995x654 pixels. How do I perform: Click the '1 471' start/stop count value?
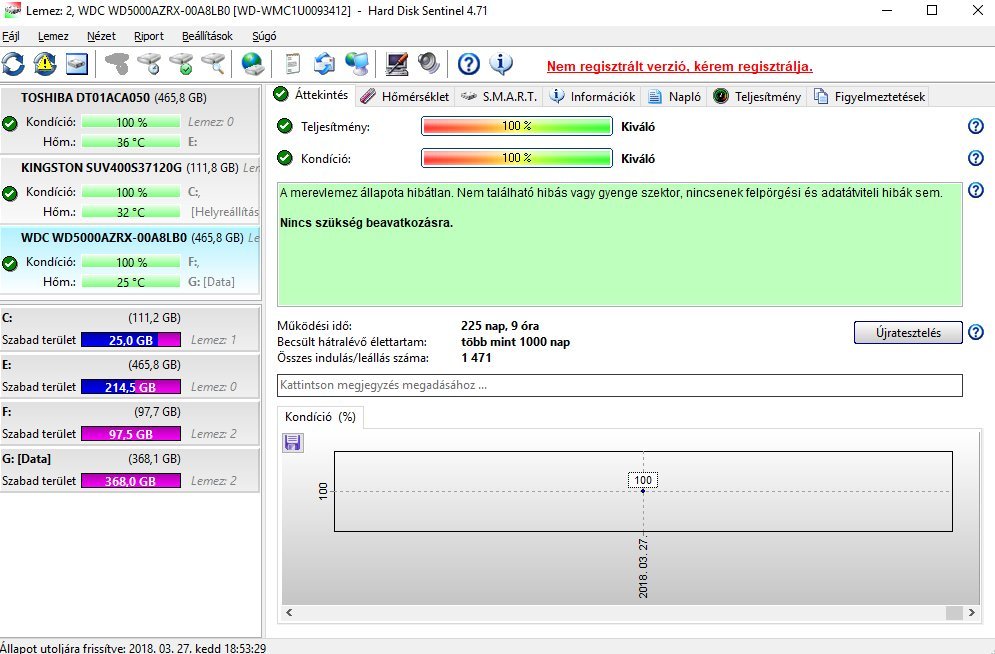pos(477,358)
